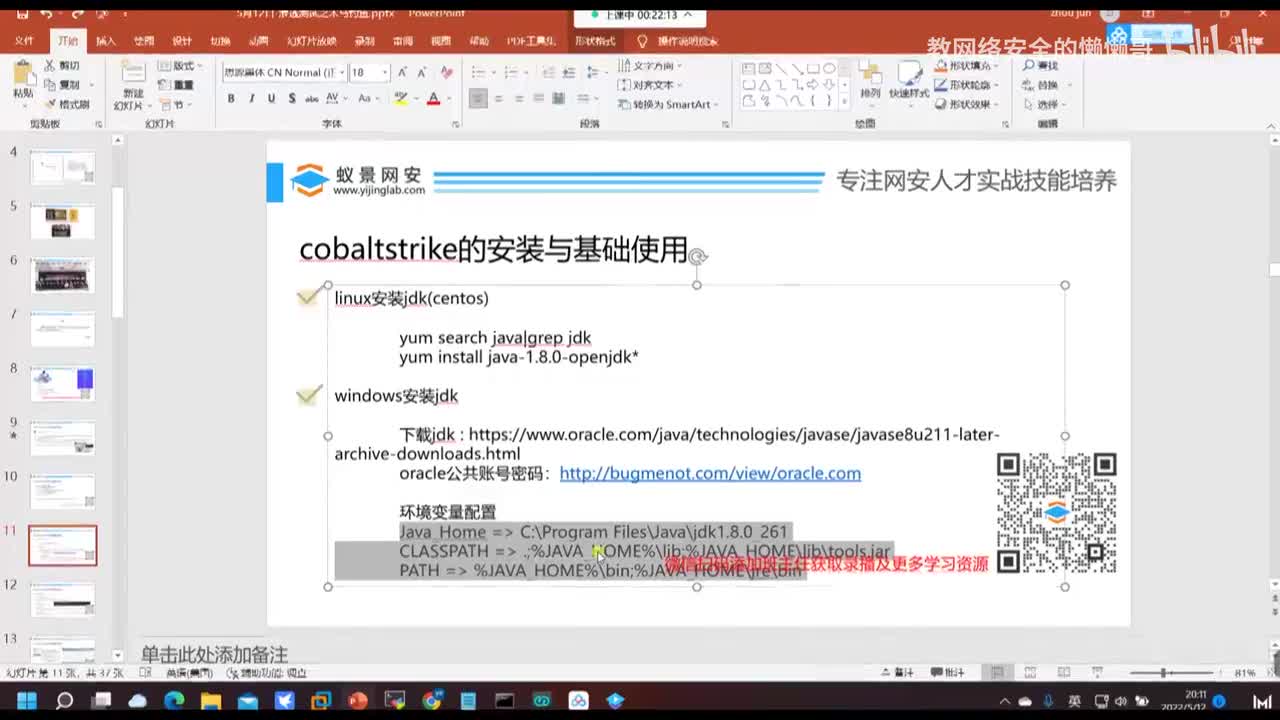The height and width of the screenshot is (720, 1280).
Task: Click the Copy (复制) icon
Action: point(50,85)
